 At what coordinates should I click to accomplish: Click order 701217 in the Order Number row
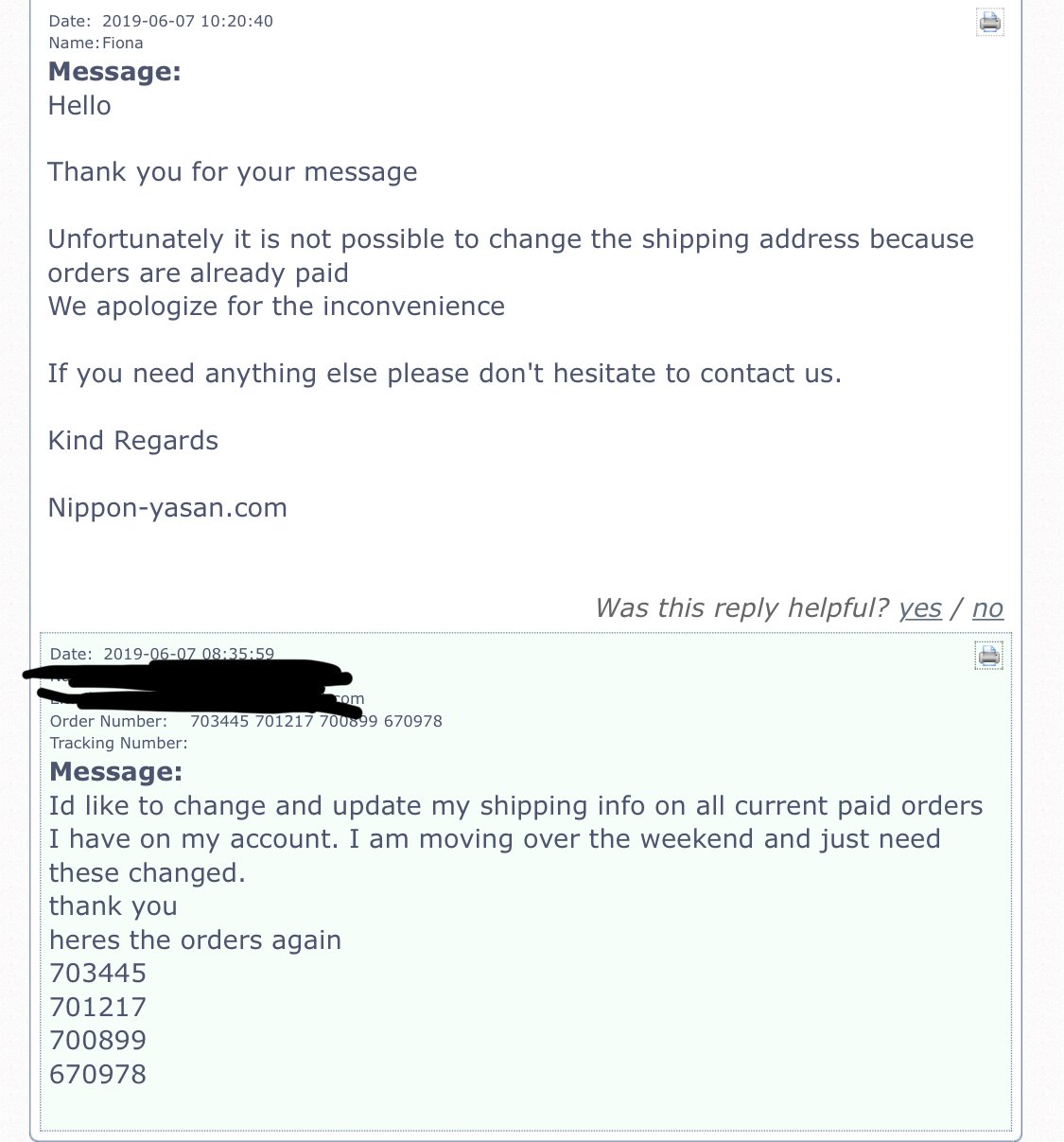(284, 721)
